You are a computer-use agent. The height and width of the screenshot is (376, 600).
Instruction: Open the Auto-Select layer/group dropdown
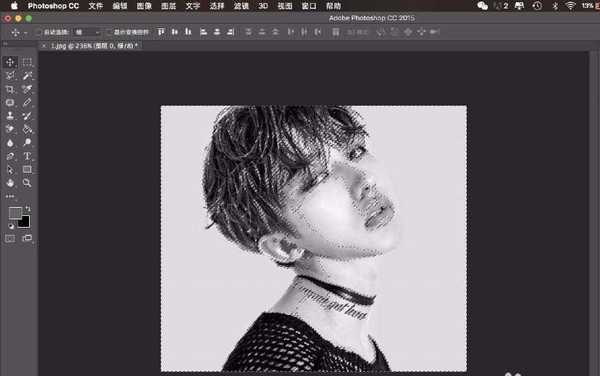[87, 32]
